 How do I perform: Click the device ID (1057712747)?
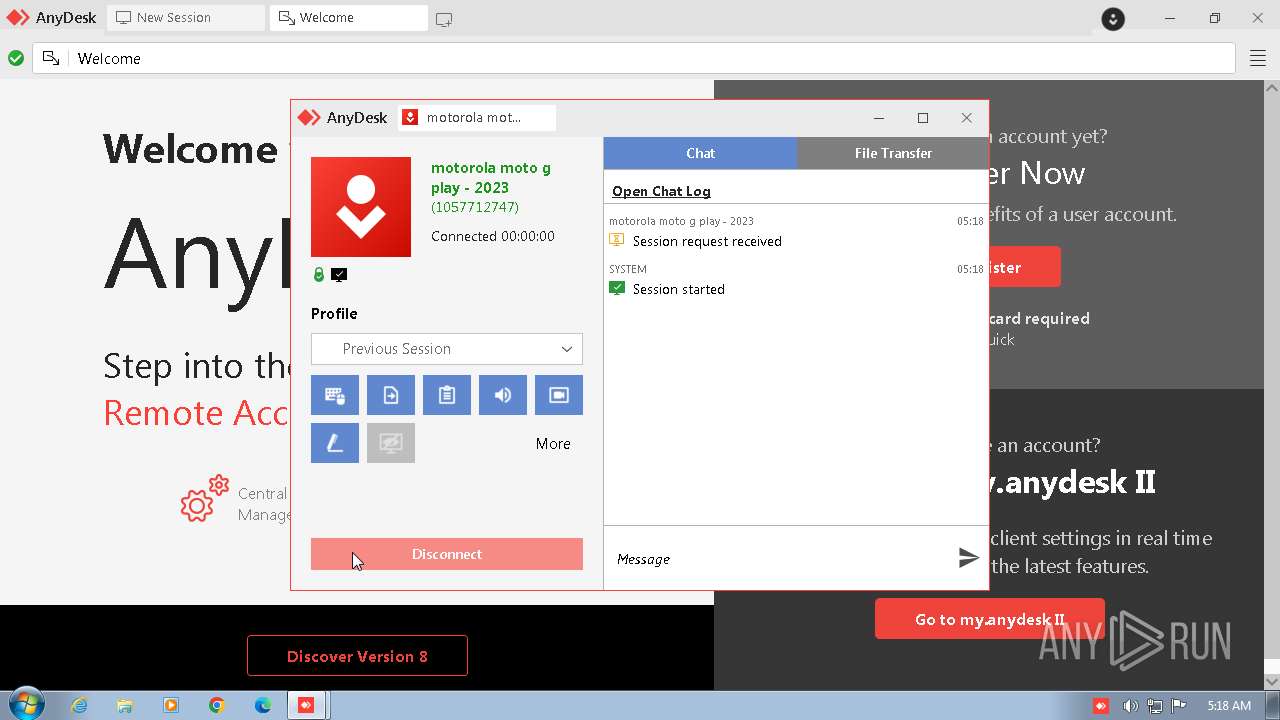coord(475,207)
